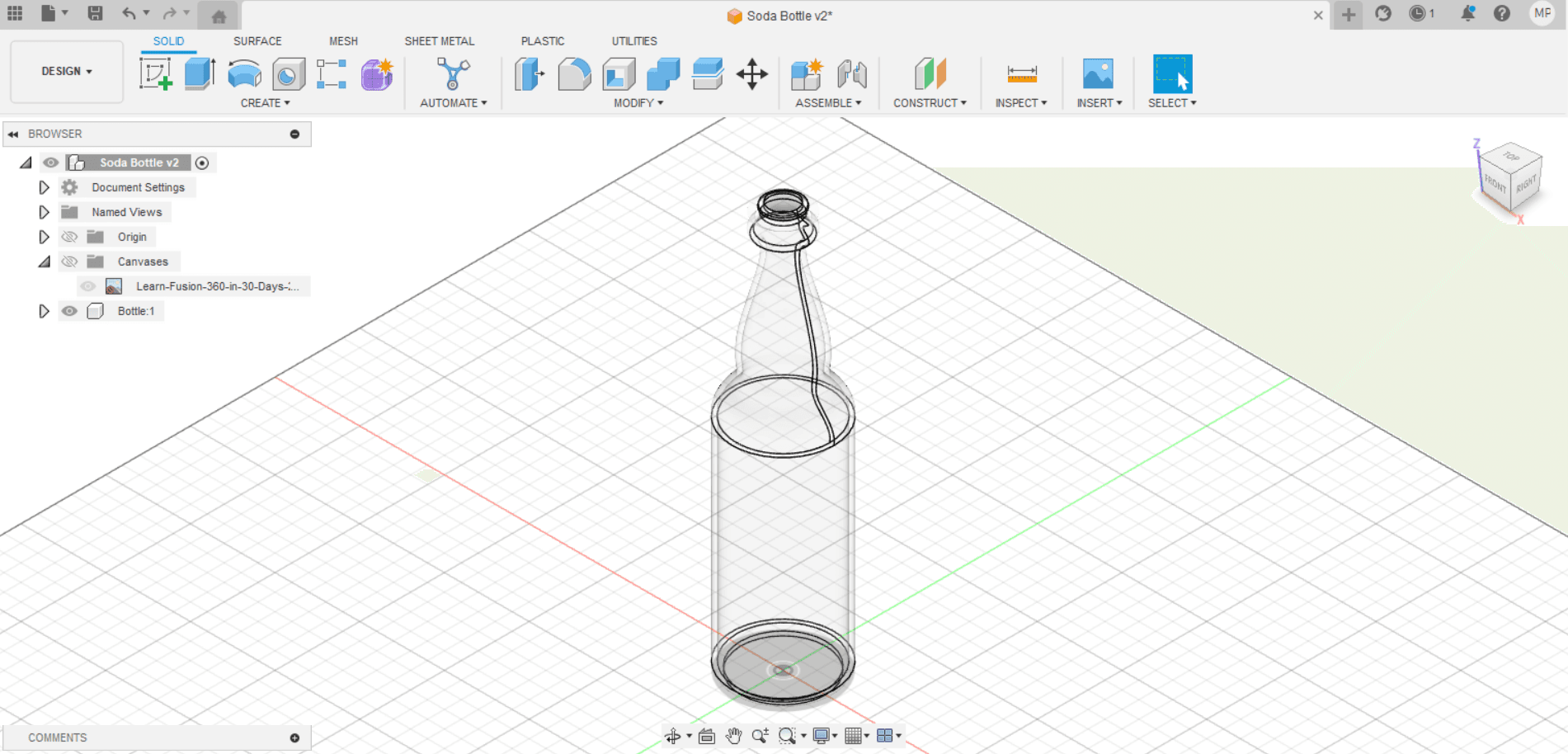Select the Press Pull tool
The height and width of the screenshot is (754, 1568).
530,74
